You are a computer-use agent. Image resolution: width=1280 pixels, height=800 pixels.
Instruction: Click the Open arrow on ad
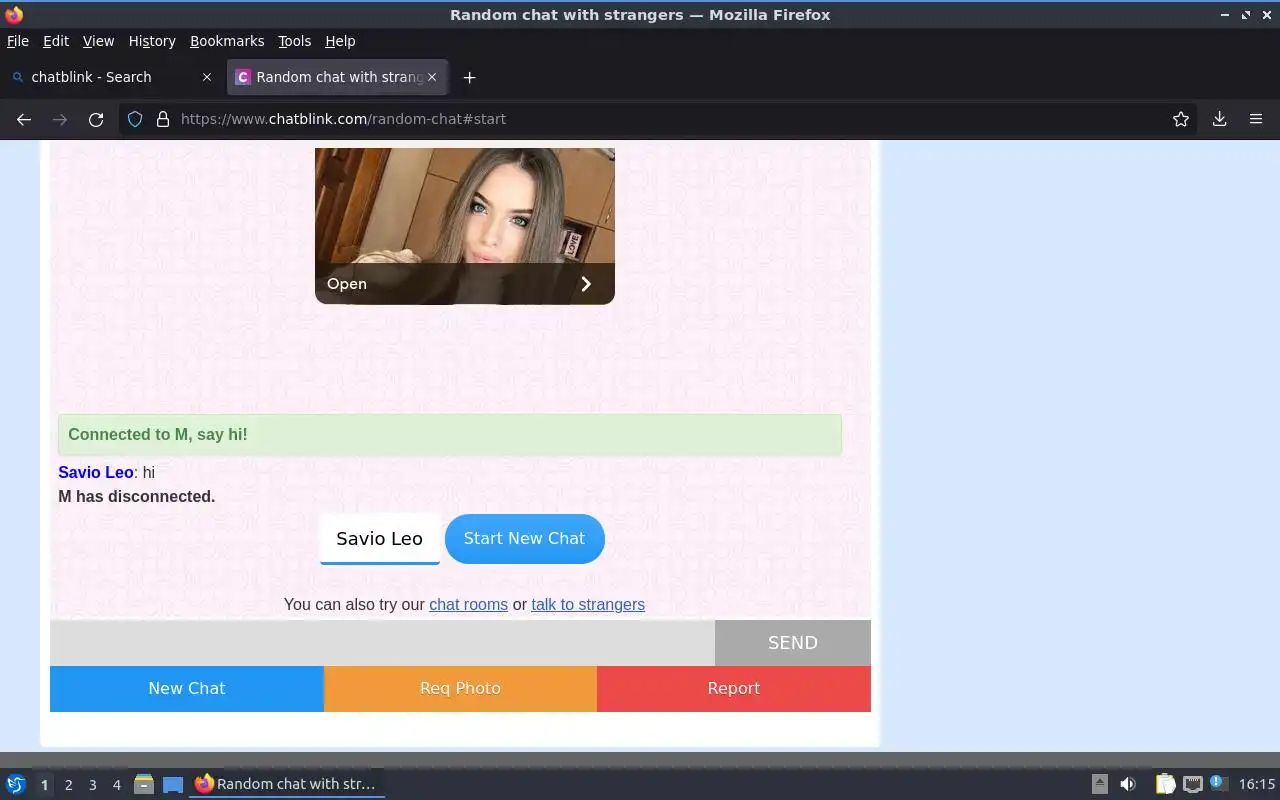click(586, 284)
